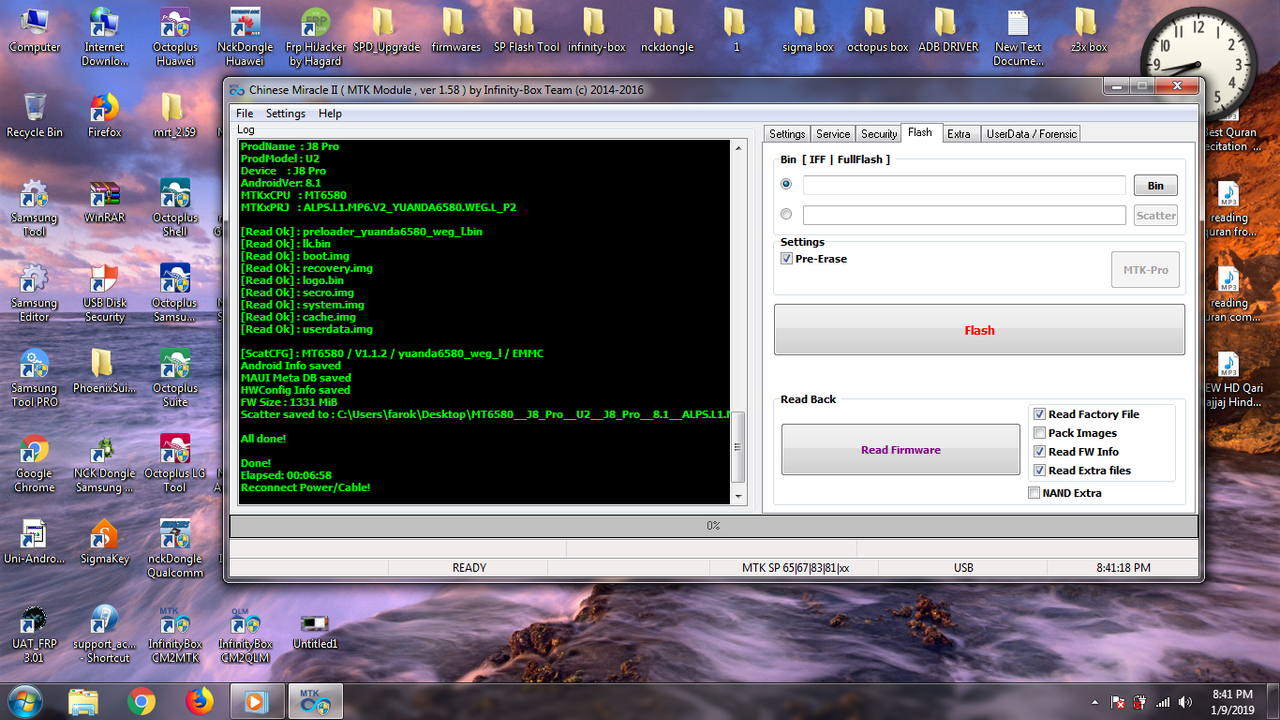Open the sigma box folder
Screen dimensions: 1280x720
807,31
